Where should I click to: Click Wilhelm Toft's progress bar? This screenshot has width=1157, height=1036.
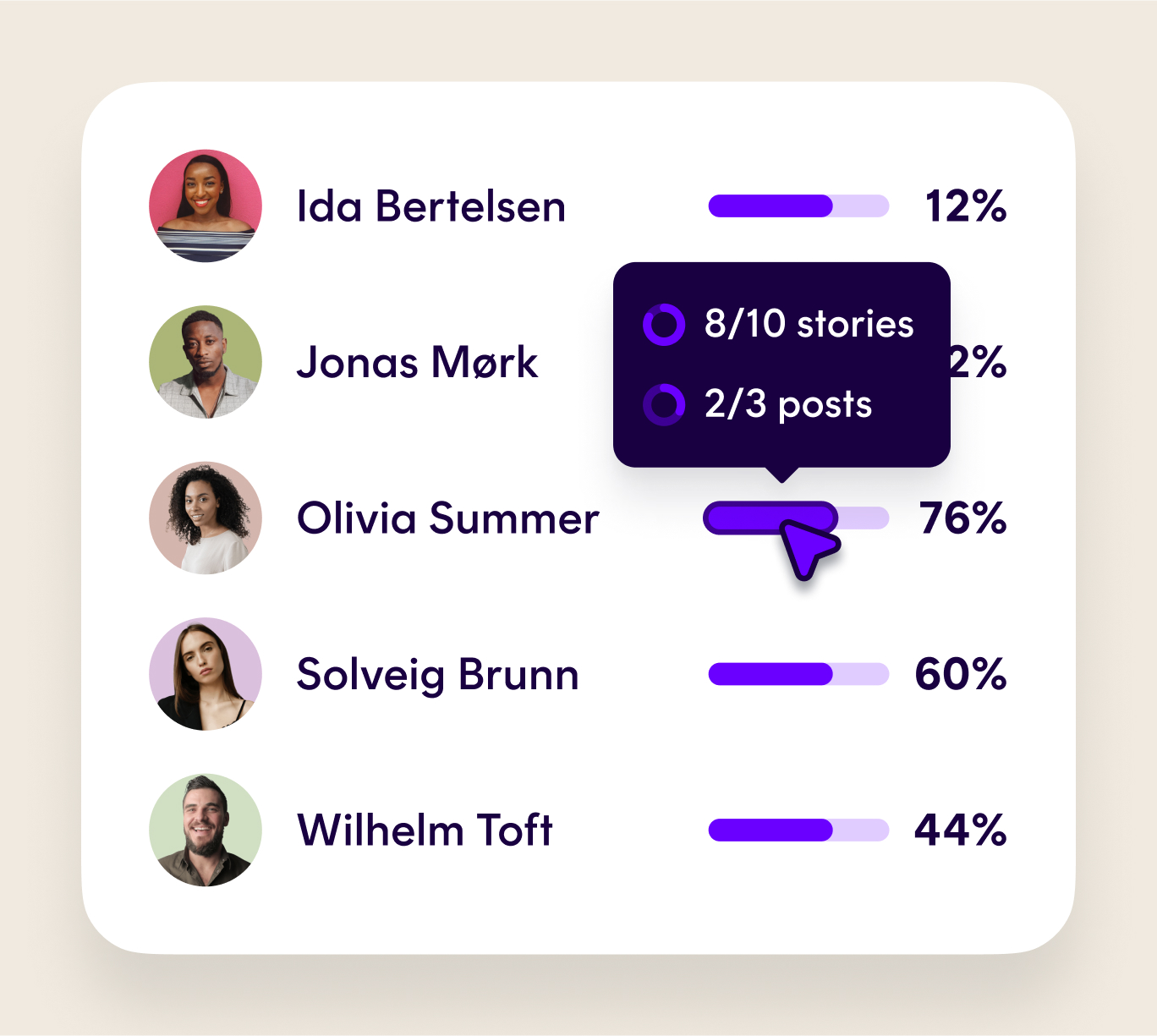point(798,830)
